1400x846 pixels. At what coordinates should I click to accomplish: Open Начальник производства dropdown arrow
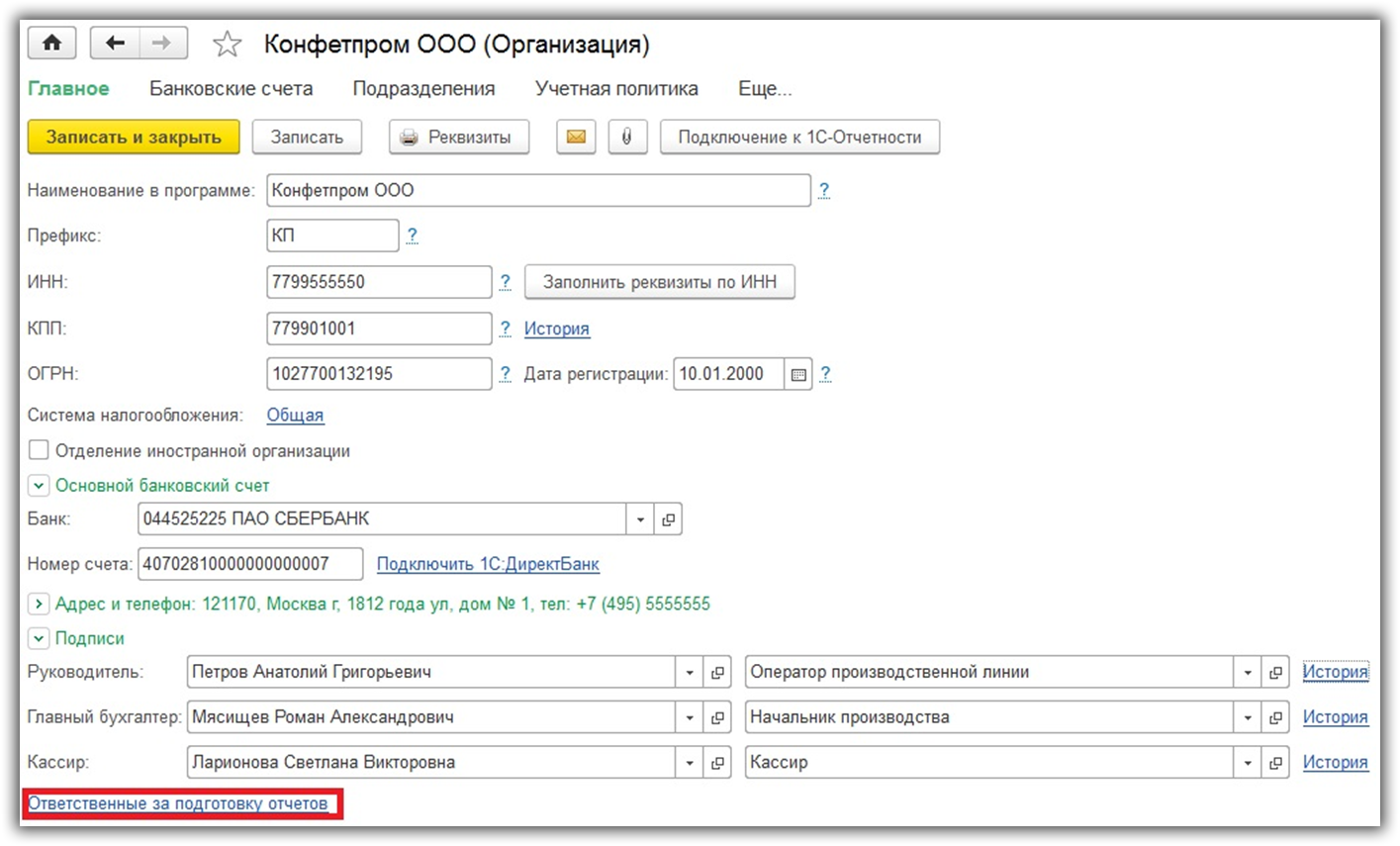pyautogui.click(x=1248, y=718)
